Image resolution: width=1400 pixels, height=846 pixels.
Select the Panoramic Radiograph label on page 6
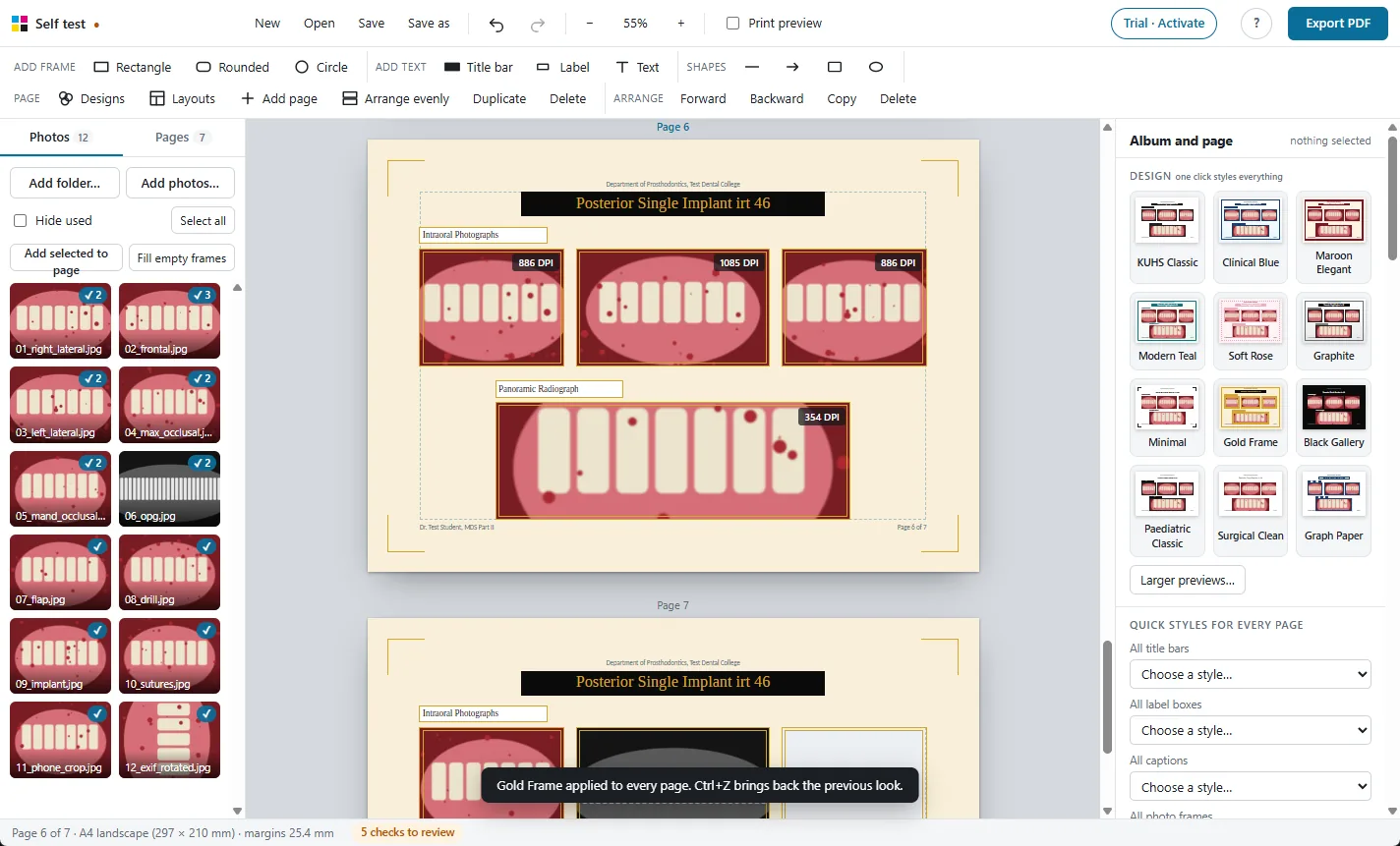click(x=558, y=389)
